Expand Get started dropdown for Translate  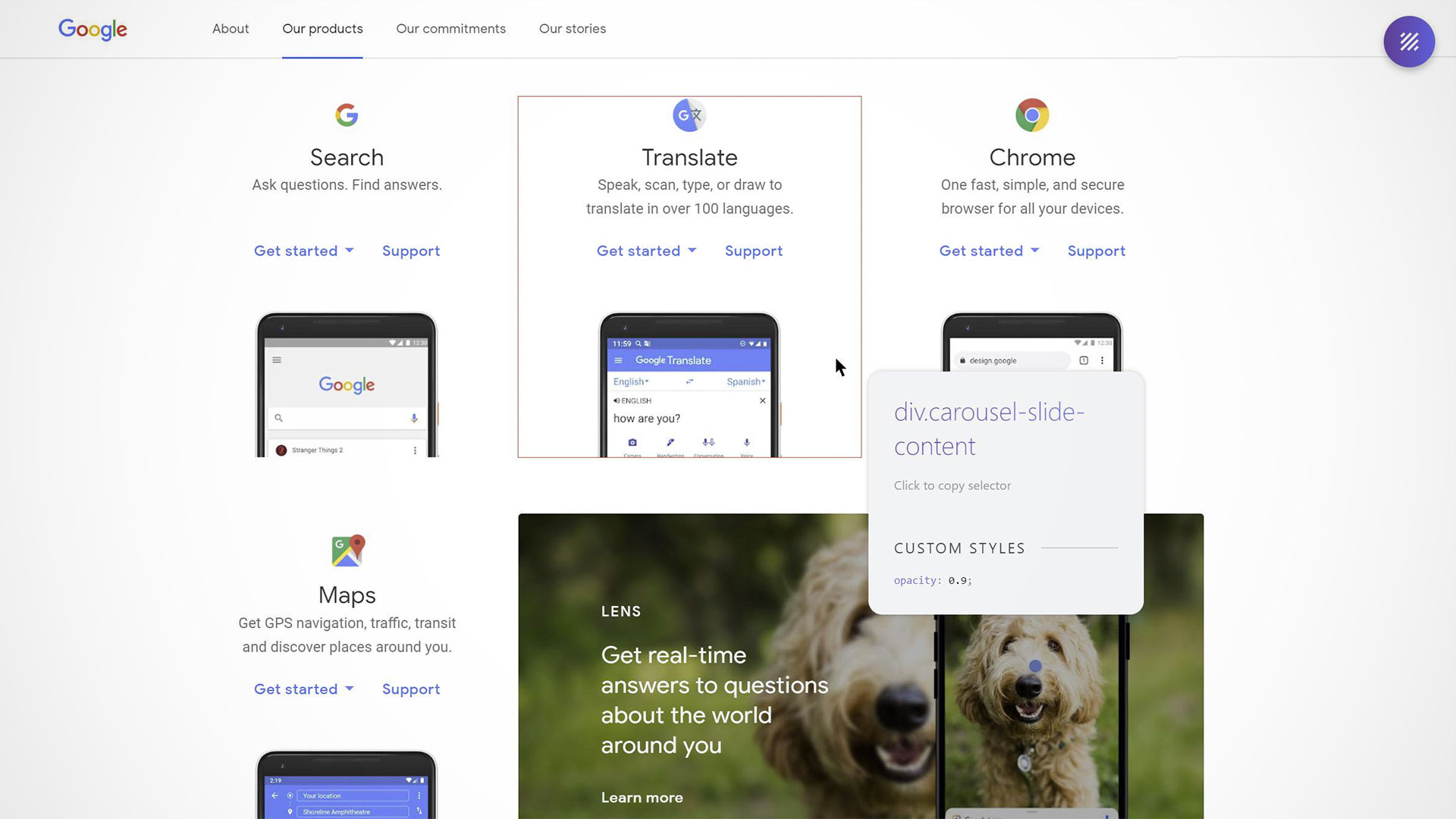click(x=646, y=251)
